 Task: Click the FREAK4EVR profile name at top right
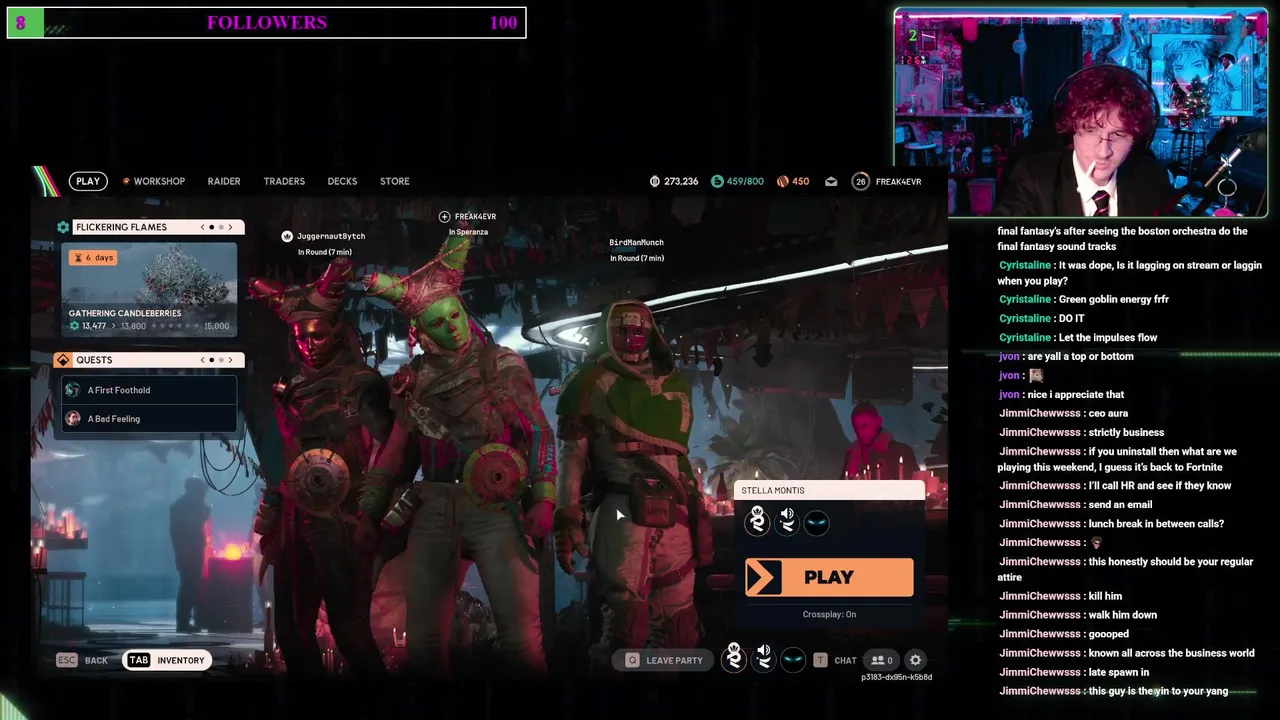(x=899, y=181)
